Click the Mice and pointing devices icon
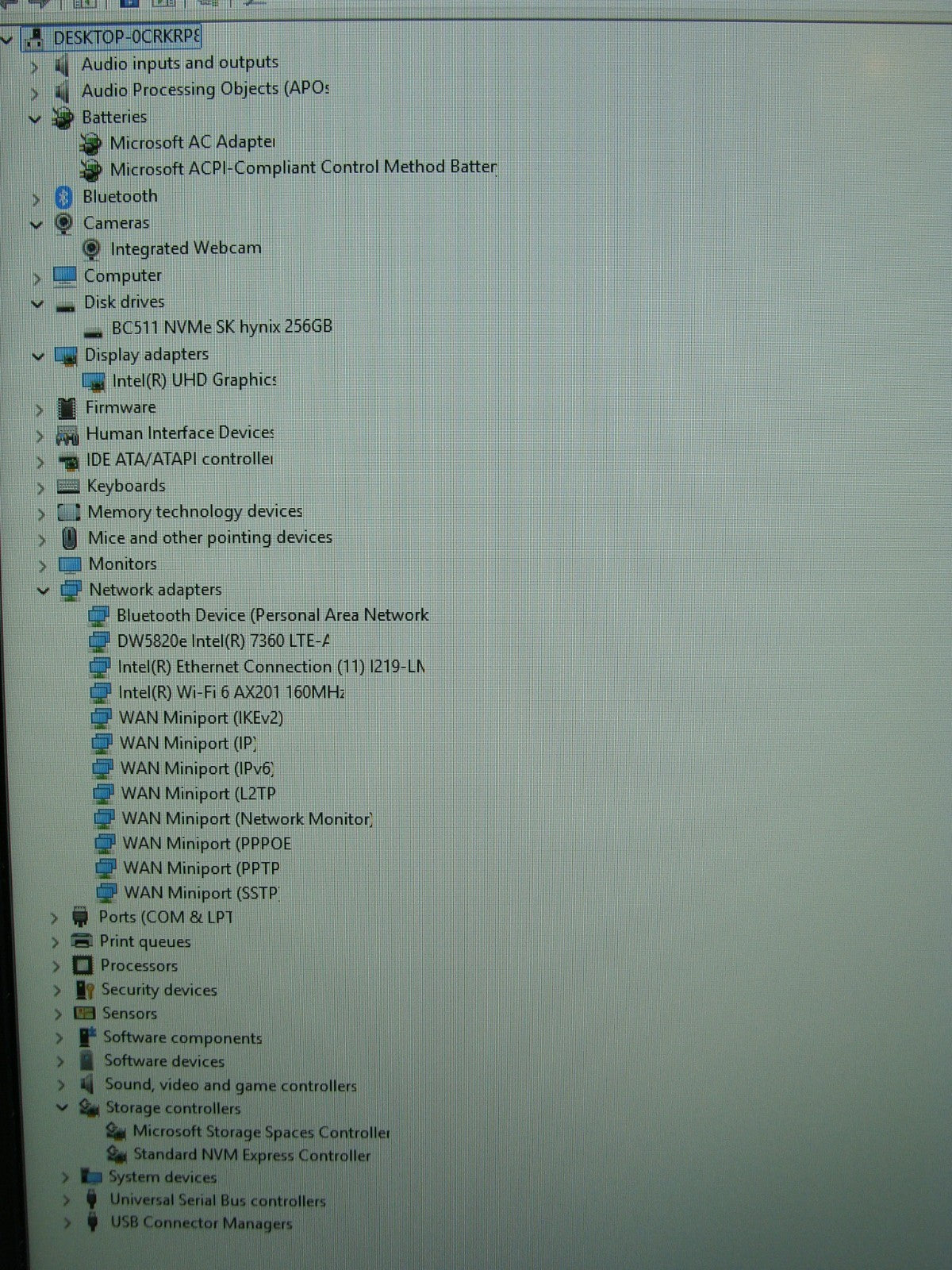This screenshot has height=1270, width=952. click(70, 538)
